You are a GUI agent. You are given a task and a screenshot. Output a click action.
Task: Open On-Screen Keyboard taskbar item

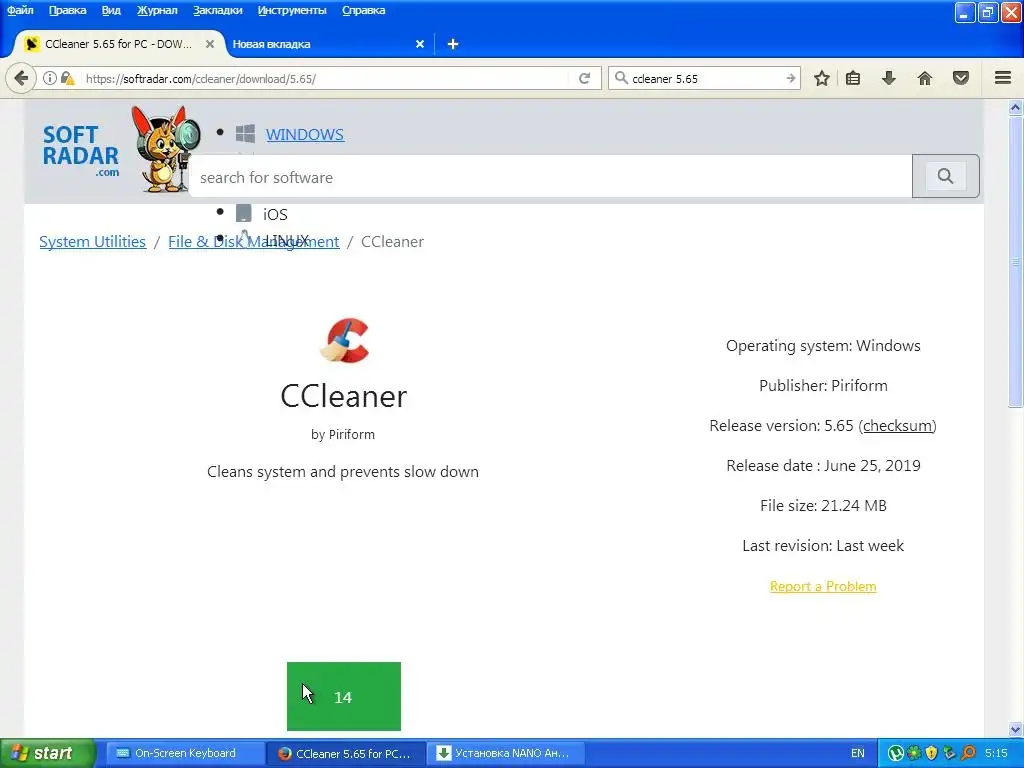tap(185, 753)
